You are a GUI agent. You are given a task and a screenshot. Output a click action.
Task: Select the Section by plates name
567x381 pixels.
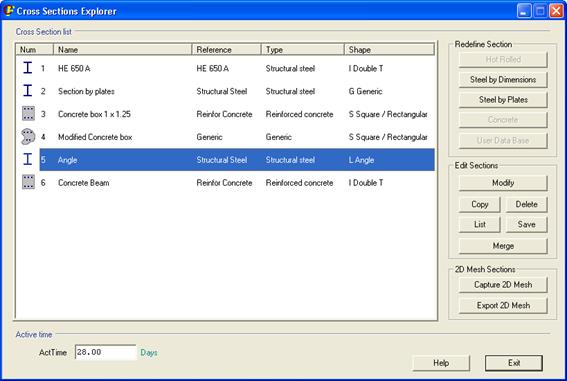[86, 91]
